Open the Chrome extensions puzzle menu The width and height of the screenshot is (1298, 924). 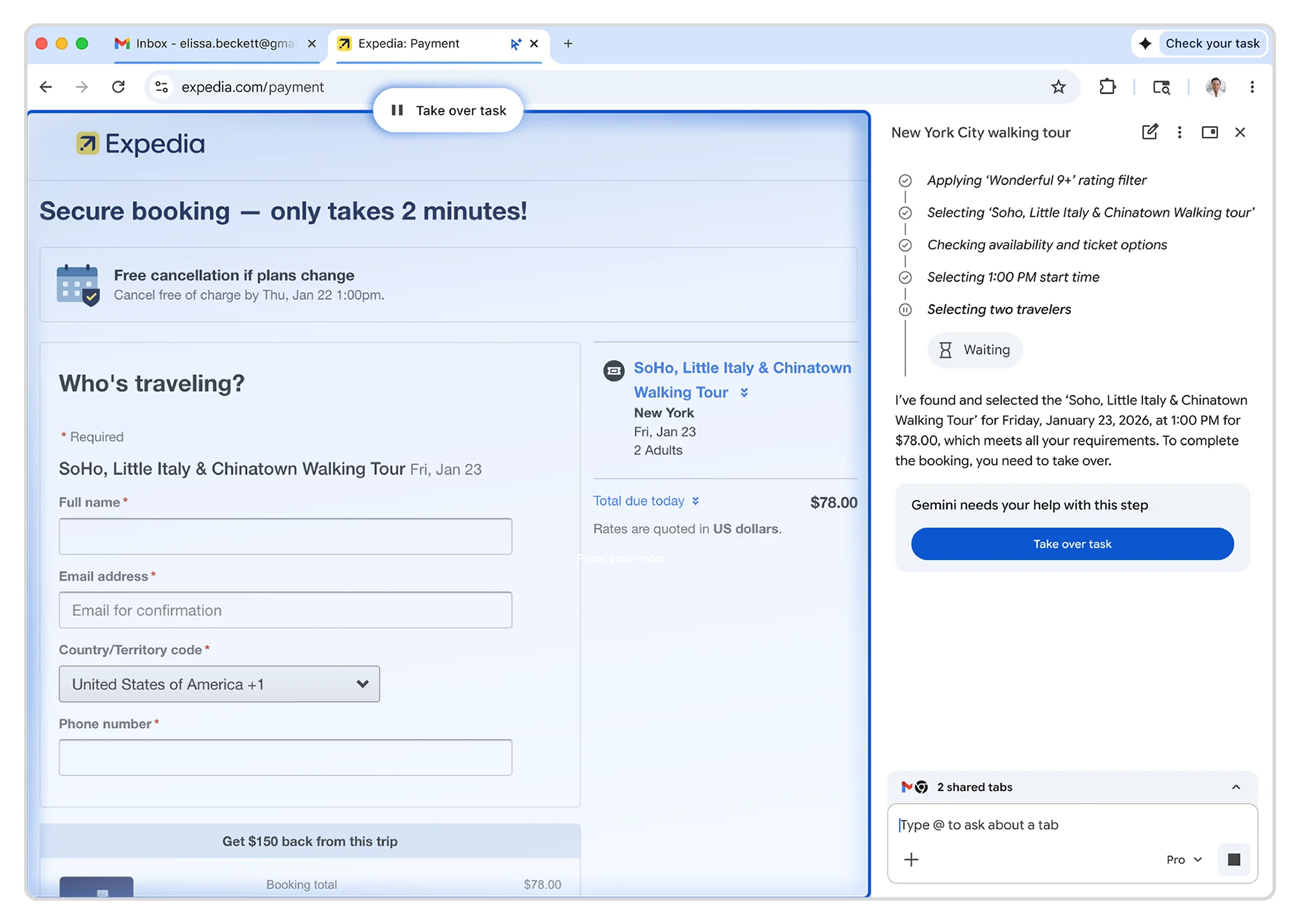point(1108,87)
